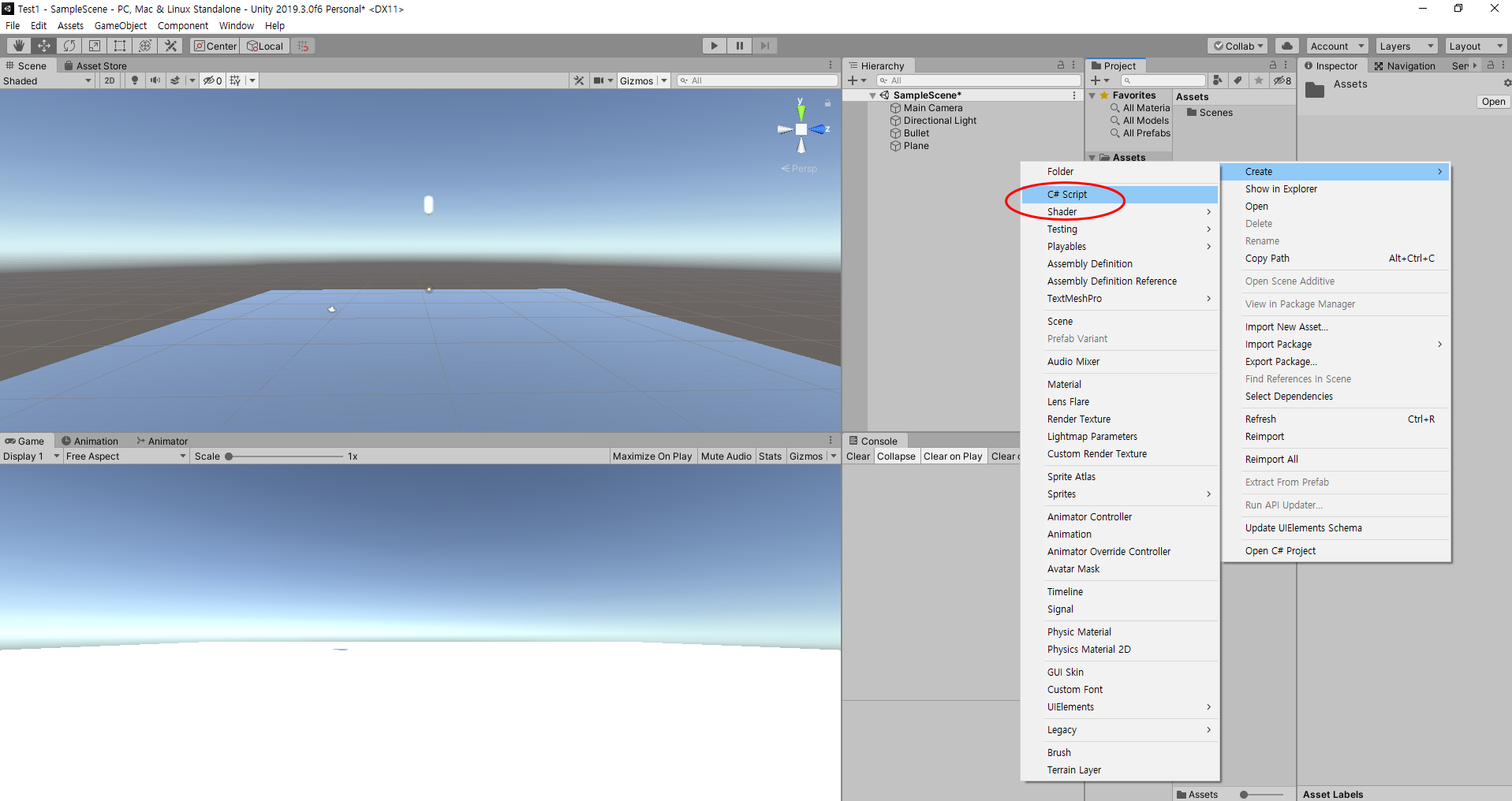
Task: Collapse the SampleScene hierarchy tree
Action: click(x=872, y=95)
